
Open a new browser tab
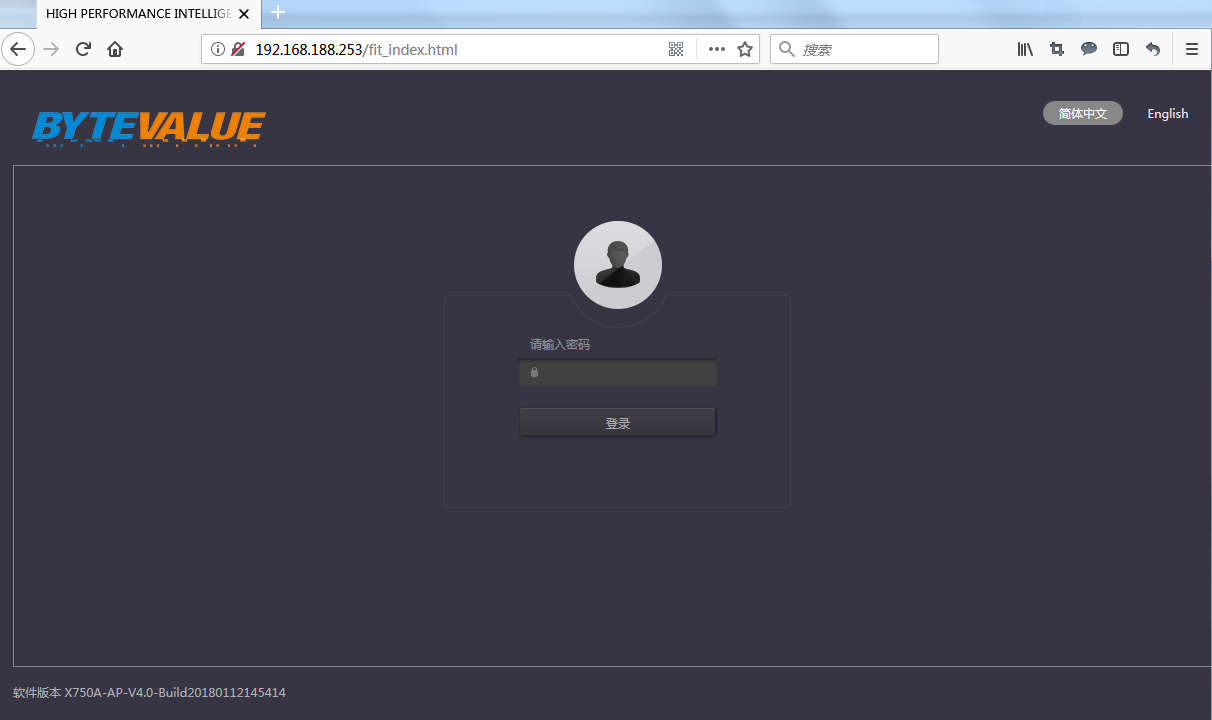(278, 13)
